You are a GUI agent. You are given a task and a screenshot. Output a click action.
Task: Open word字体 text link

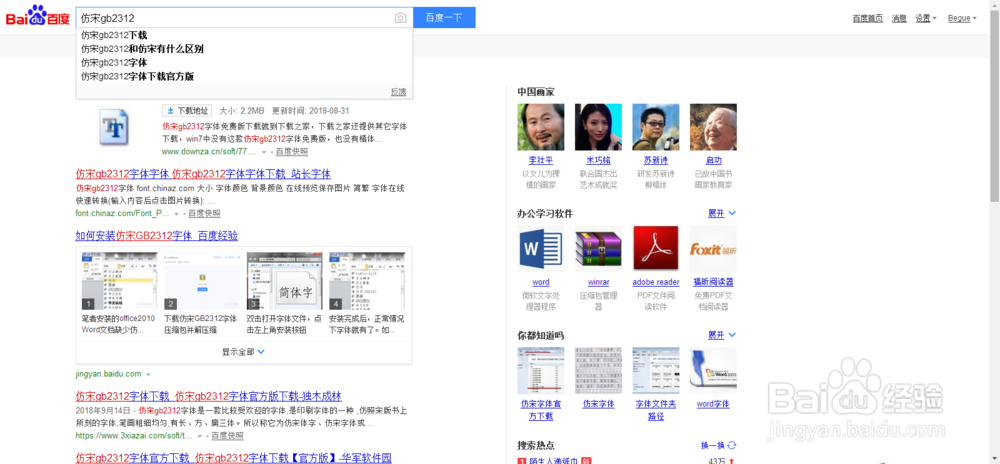tap(713, 404)
